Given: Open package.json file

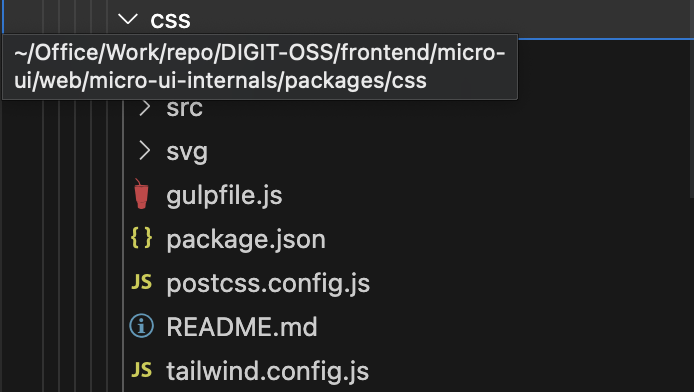Looking at the screenshot, I should pos(246,240).
